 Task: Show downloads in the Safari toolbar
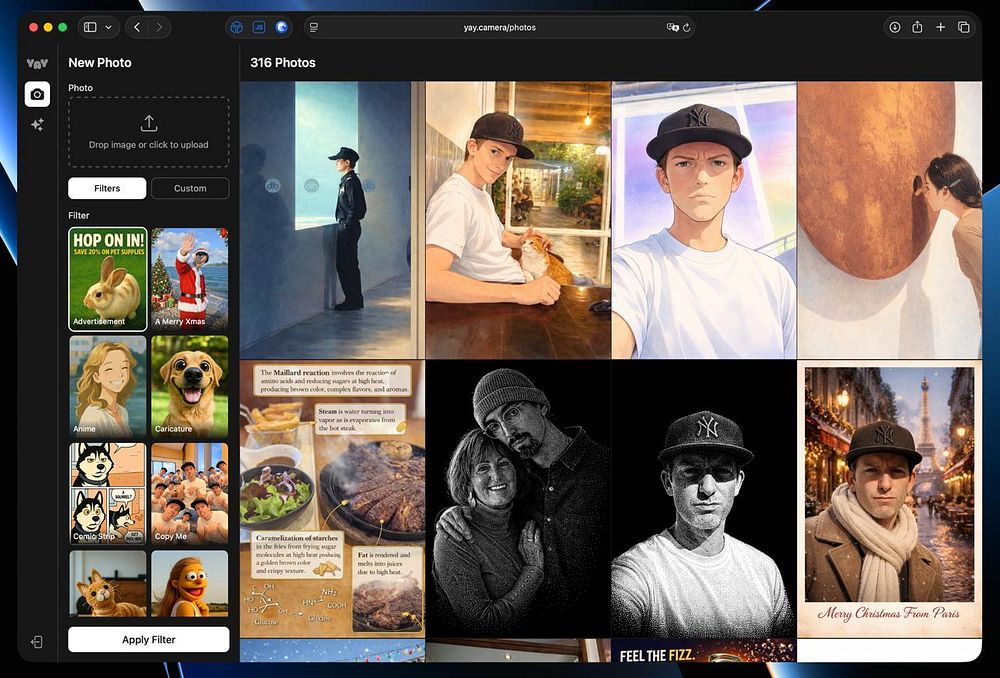click(895, 27)
